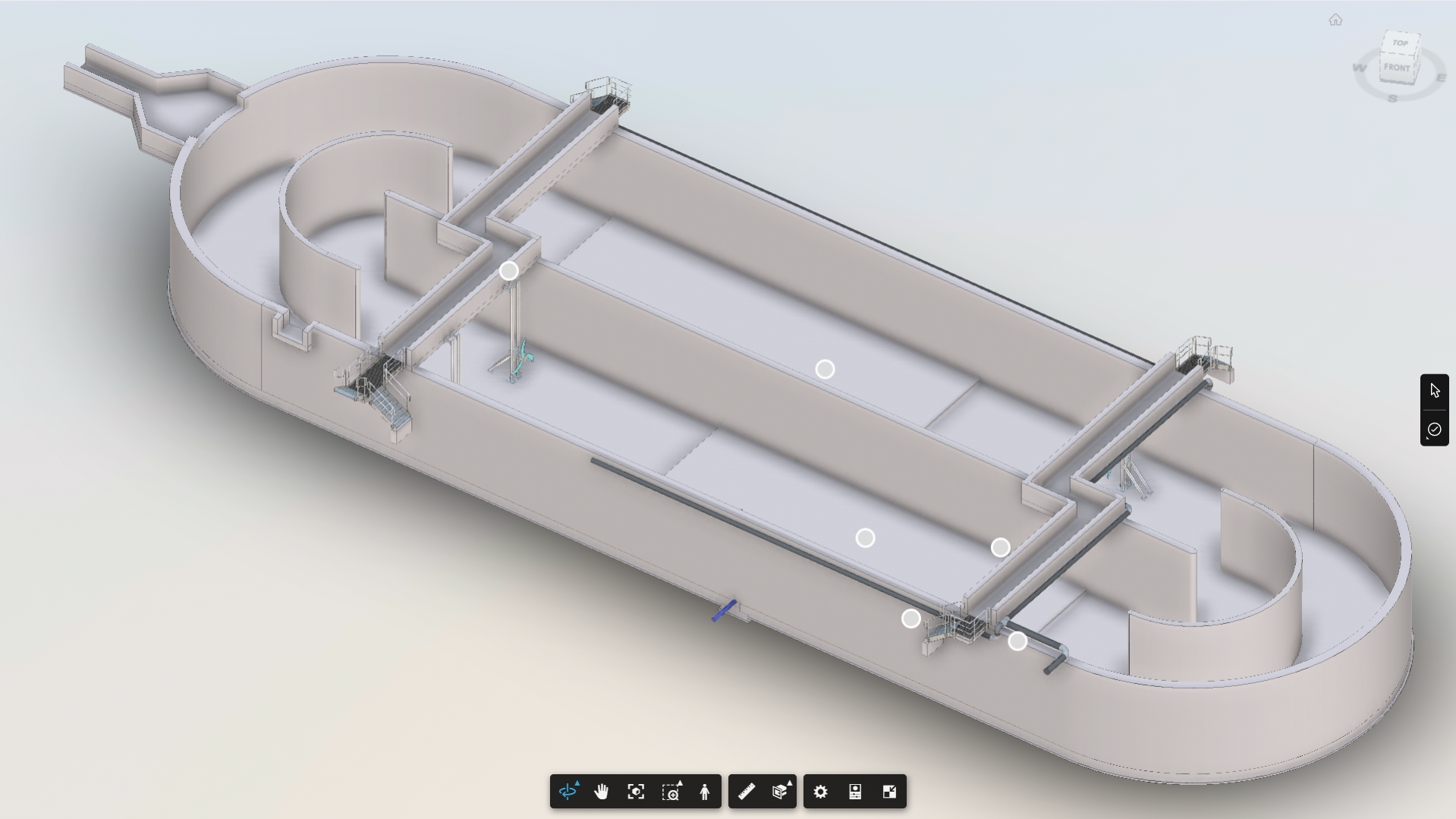Click the E compass direction
The width and height of the screenshot is (1456, 819).
pyautogui.click(x=1442, y=77)
